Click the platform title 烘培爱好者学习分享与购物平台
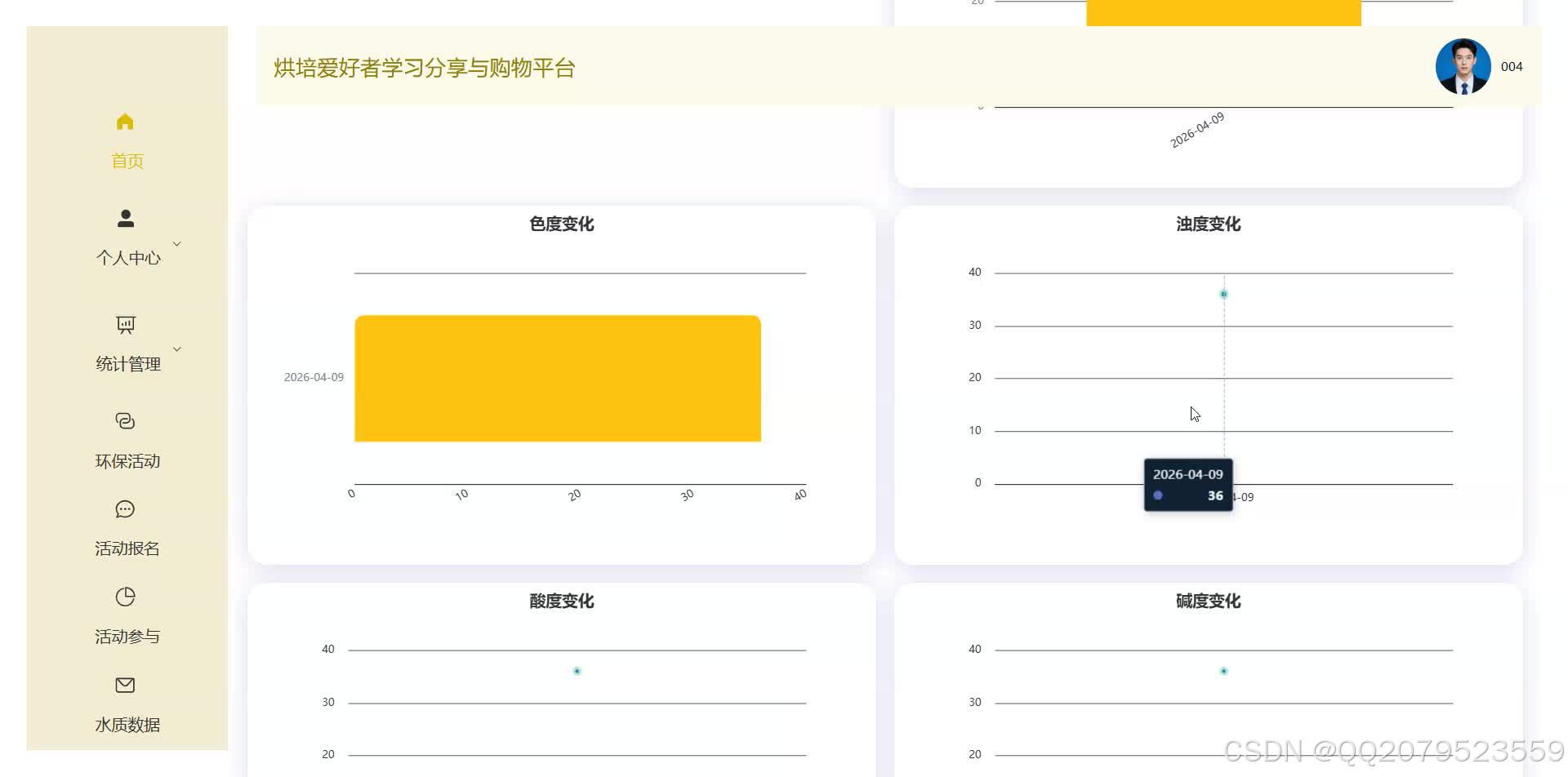1568x777 pixels. click(425, 68)
